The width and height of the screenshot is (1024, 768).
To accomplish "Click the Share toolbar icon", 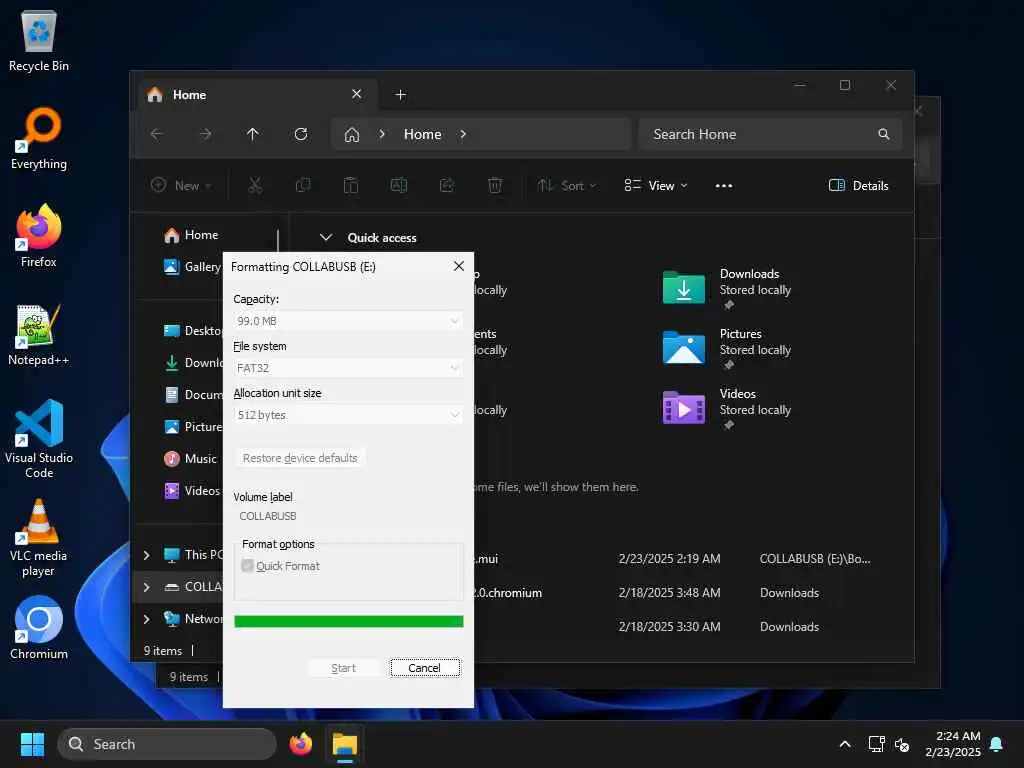I will point(447,185).
